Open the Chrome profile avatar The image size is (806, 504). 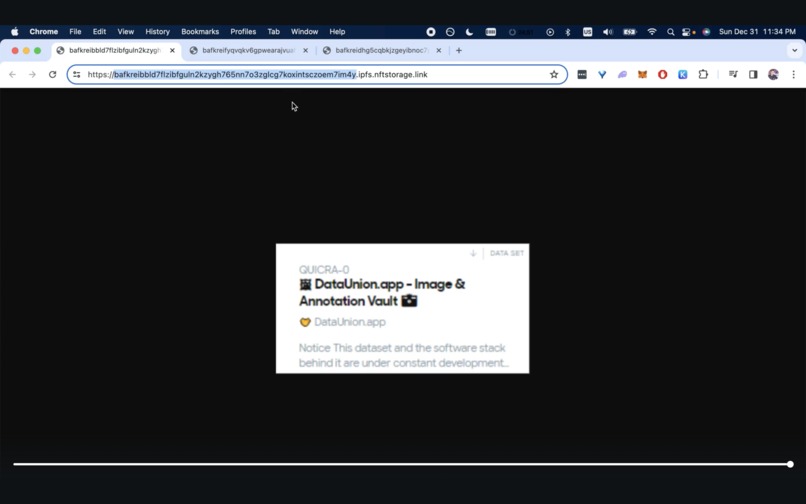click(x=773, y=75)
